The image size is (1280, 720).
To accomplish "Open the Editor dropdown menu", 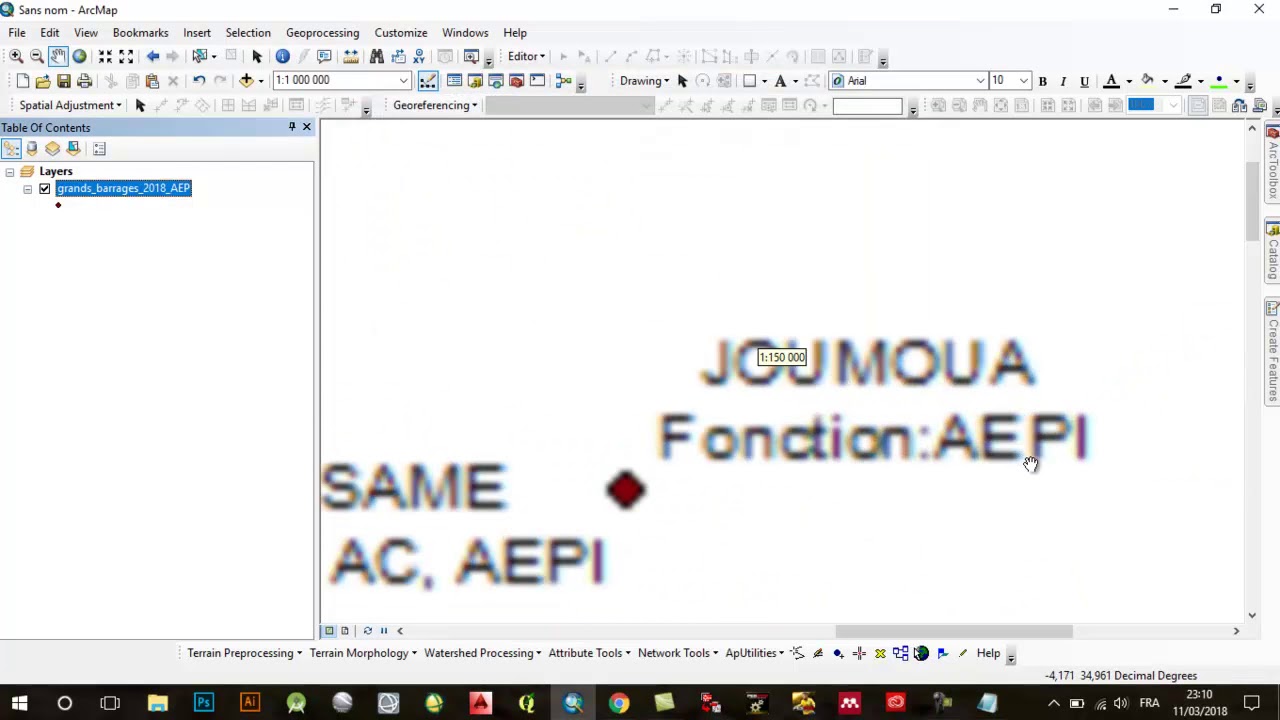I will [x=526, y=57].
